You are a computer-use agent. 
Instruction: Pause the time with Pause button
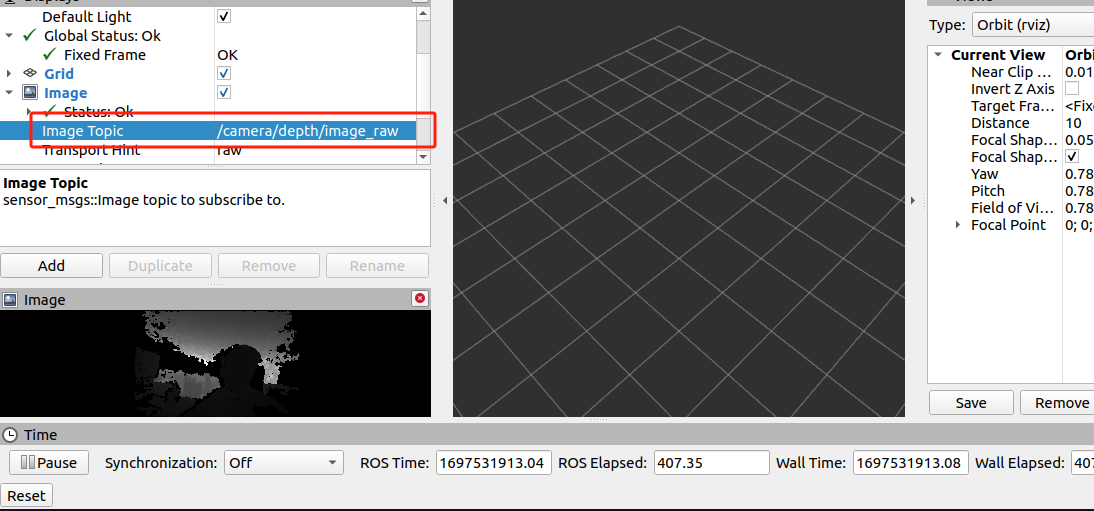click(49, 462)
